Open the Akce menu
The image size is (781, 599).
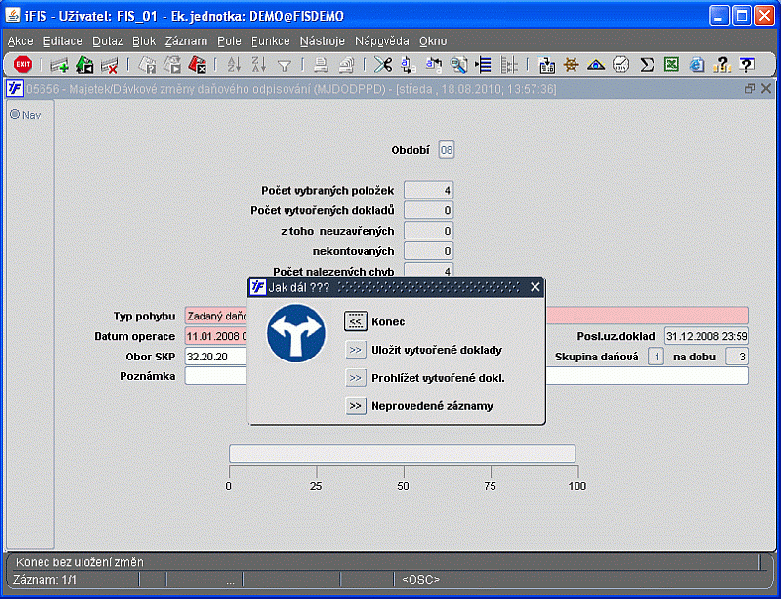pyautogui.click(x=20, y=41)
